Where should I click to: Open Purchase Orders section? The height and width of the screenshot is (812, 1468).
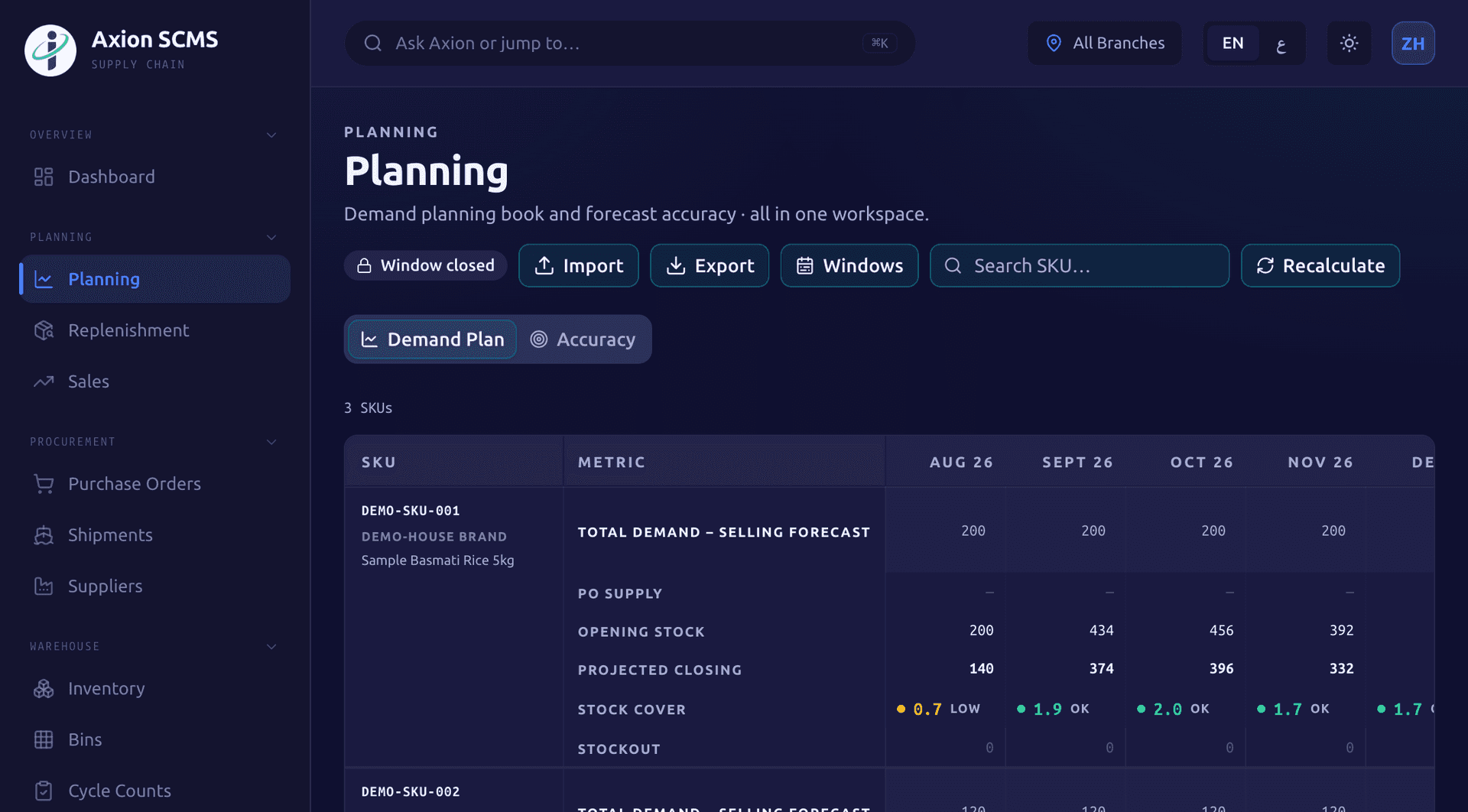(x=154, y=484)
